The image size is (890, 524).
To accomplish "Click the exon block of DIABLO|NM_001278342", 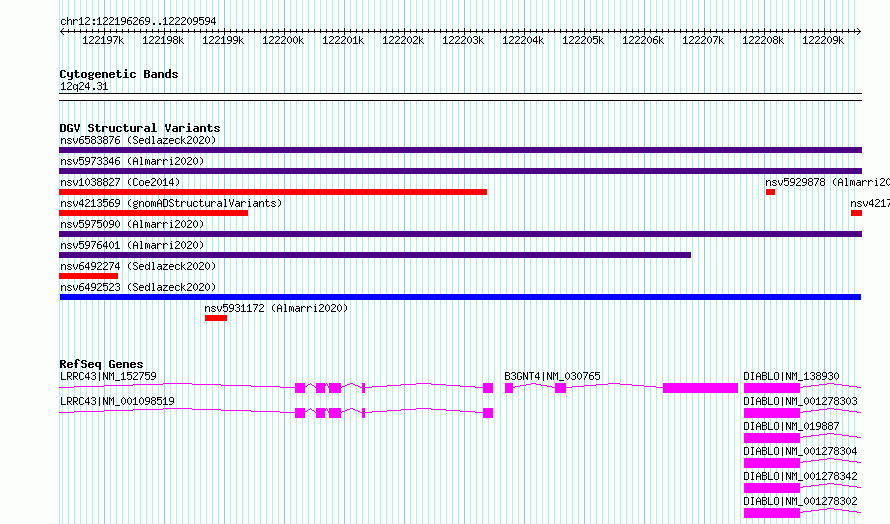I will [772, 488].
